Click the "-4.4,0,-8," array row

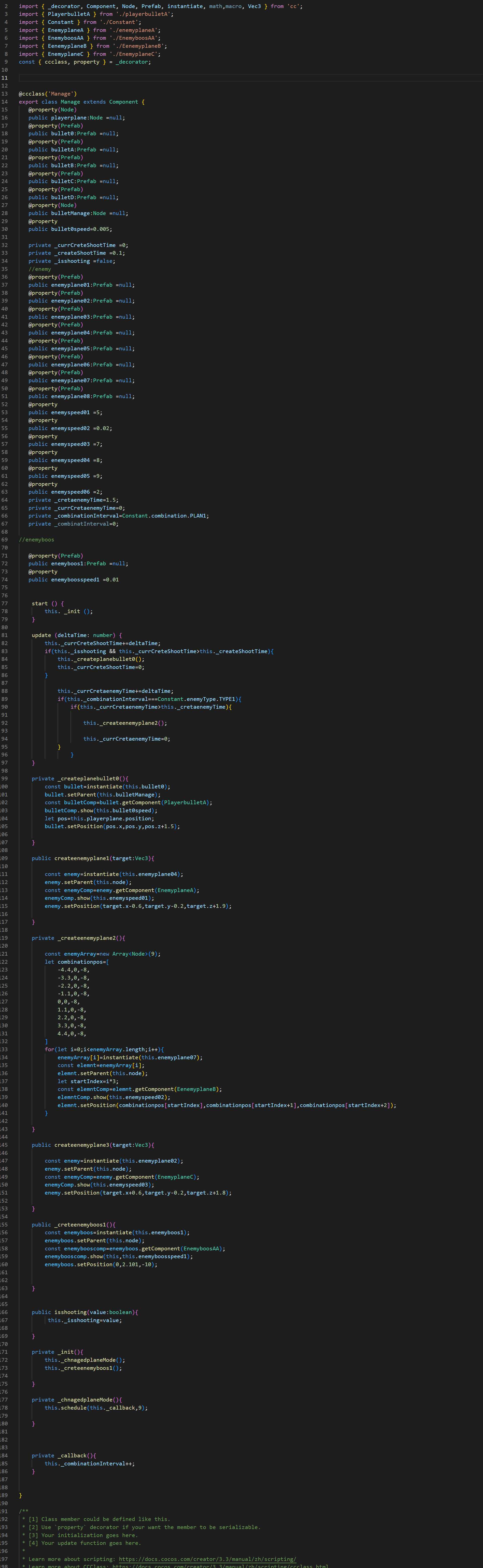74,970
